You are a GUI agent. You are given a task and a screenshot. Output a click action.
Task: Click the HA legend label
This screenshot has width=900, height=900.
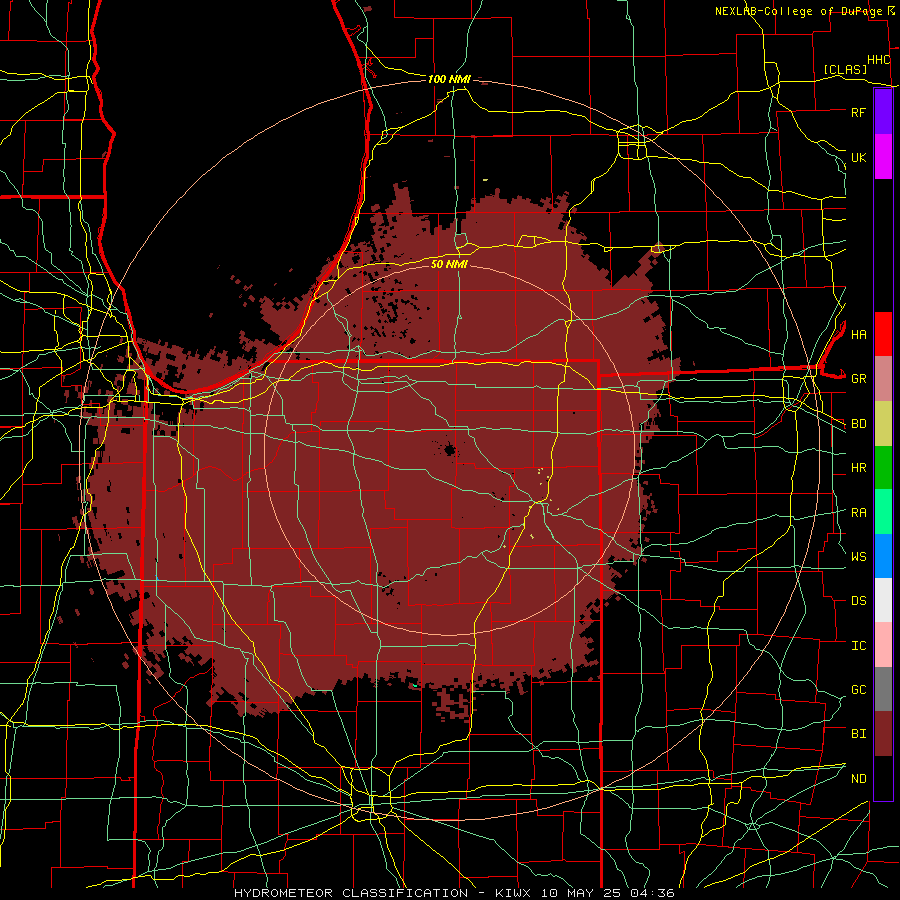pos(858,334)
